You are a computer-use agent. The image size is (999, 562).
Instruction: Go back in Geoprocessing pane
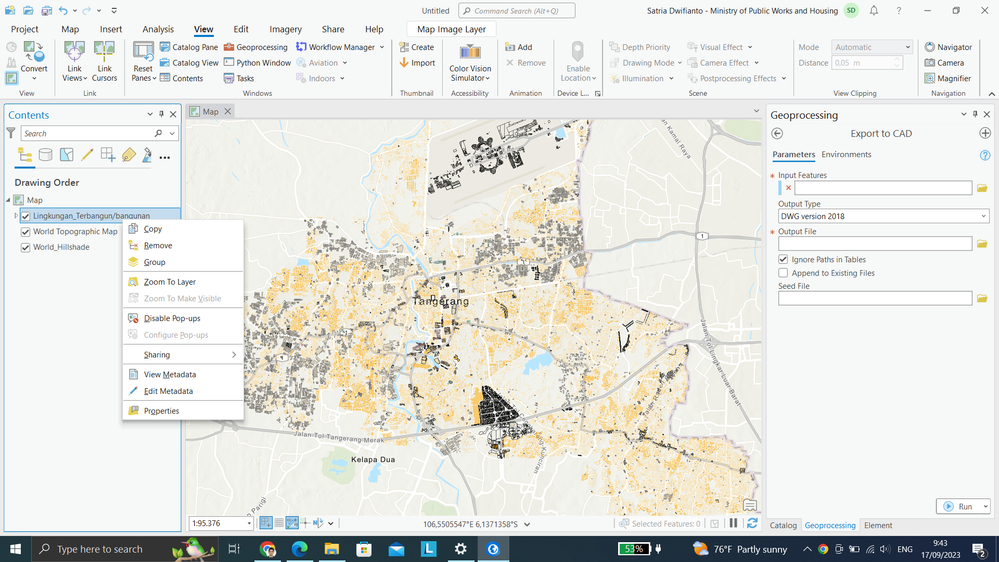point(777,133)
